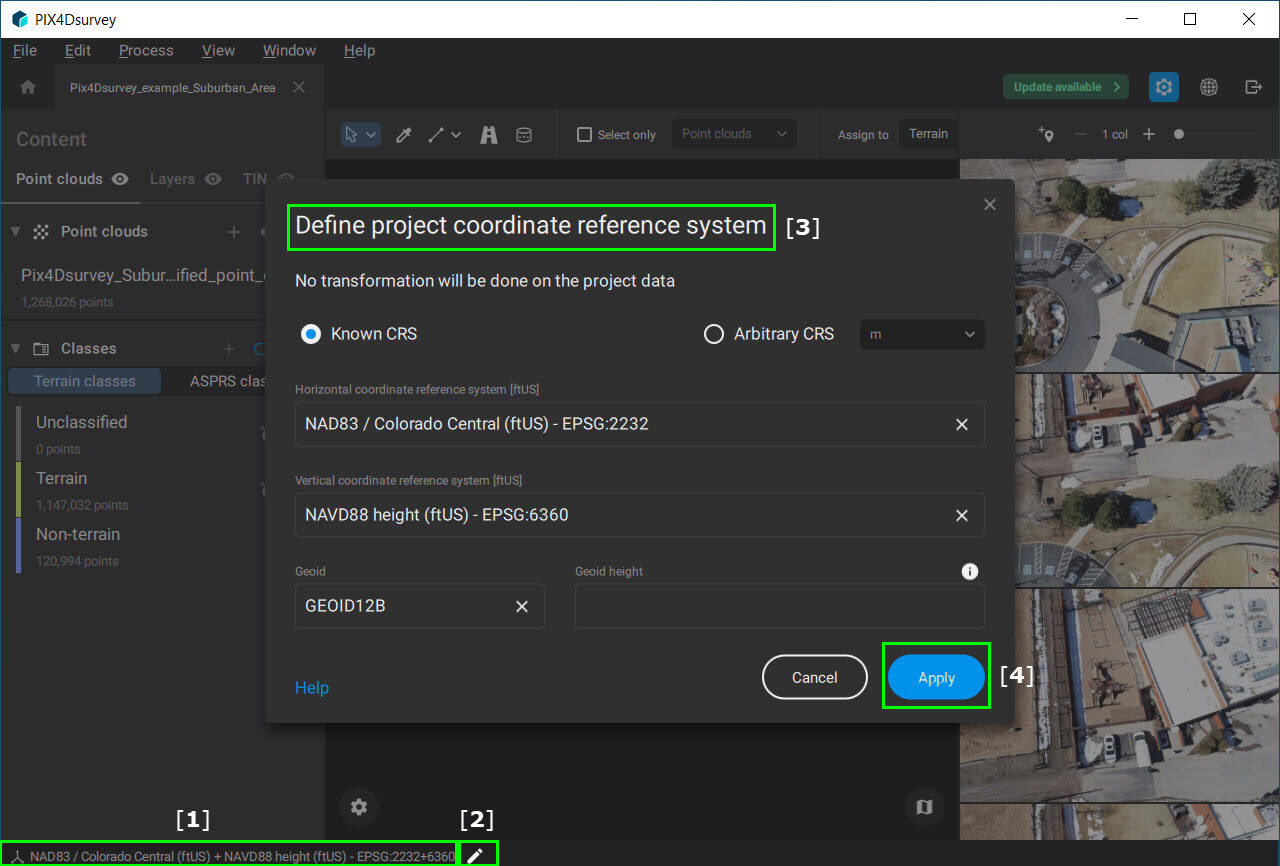Collapse the Point clouds section triangle
This screenshot has width=1280, height=866.
[15, 231]
